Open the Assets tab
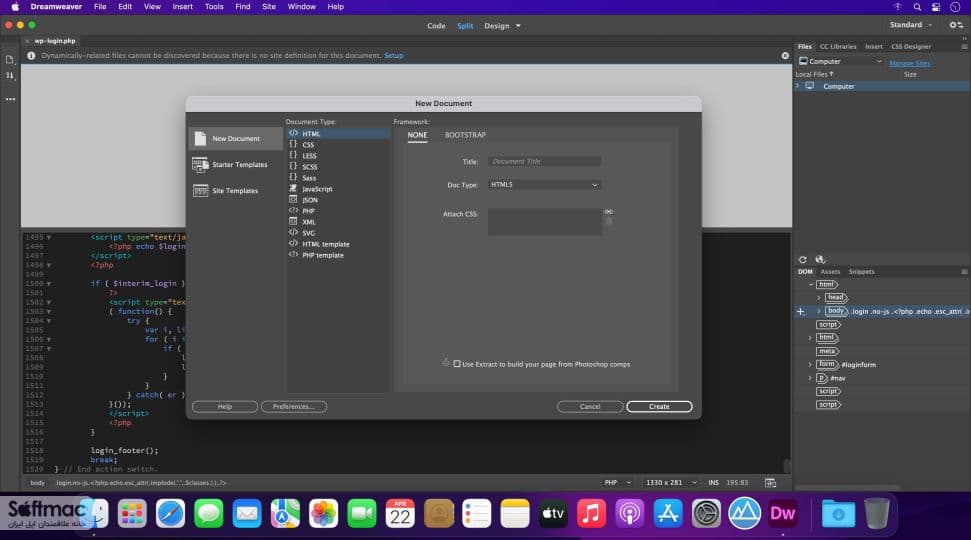Image resolution: width=971 pixels, height=540 pixels. pyautogui.click(x=830, y=272)
